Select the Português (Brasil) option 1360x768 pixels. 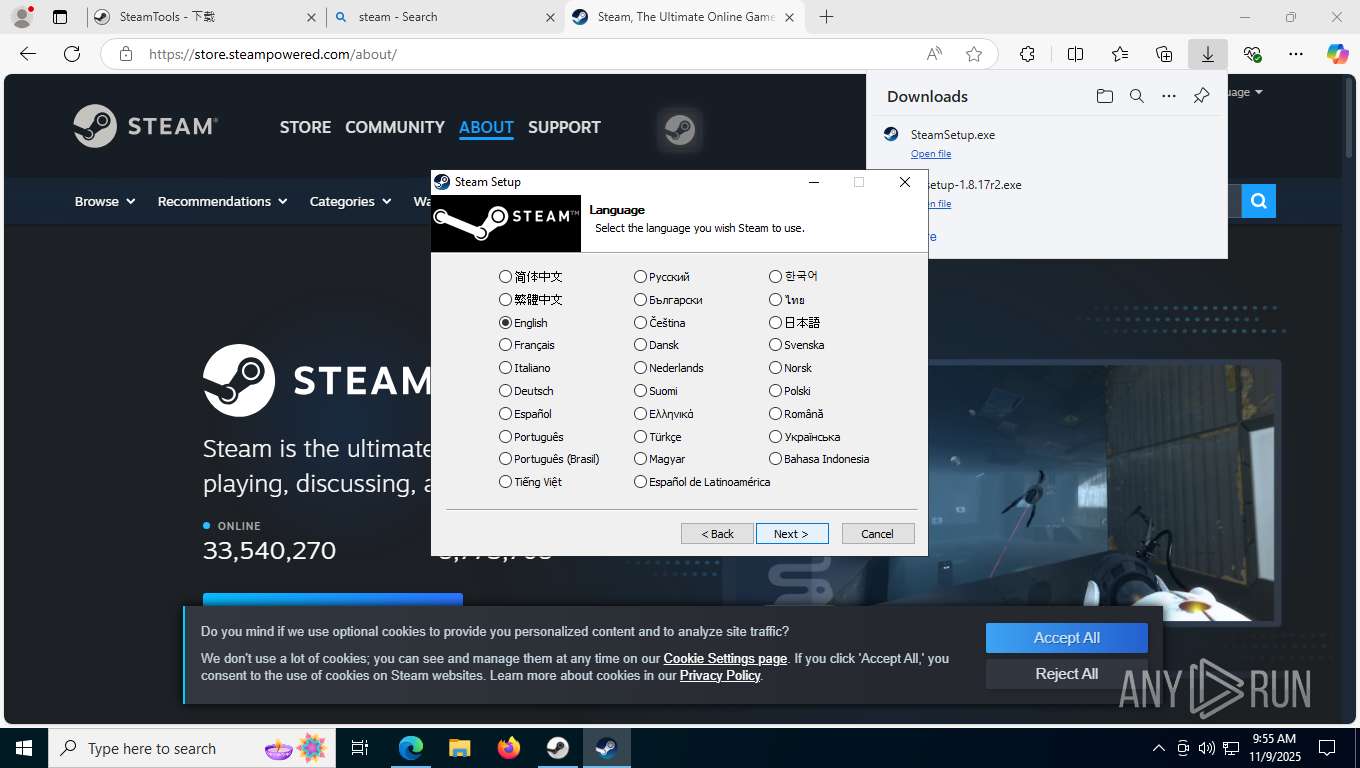click(549, 459)
